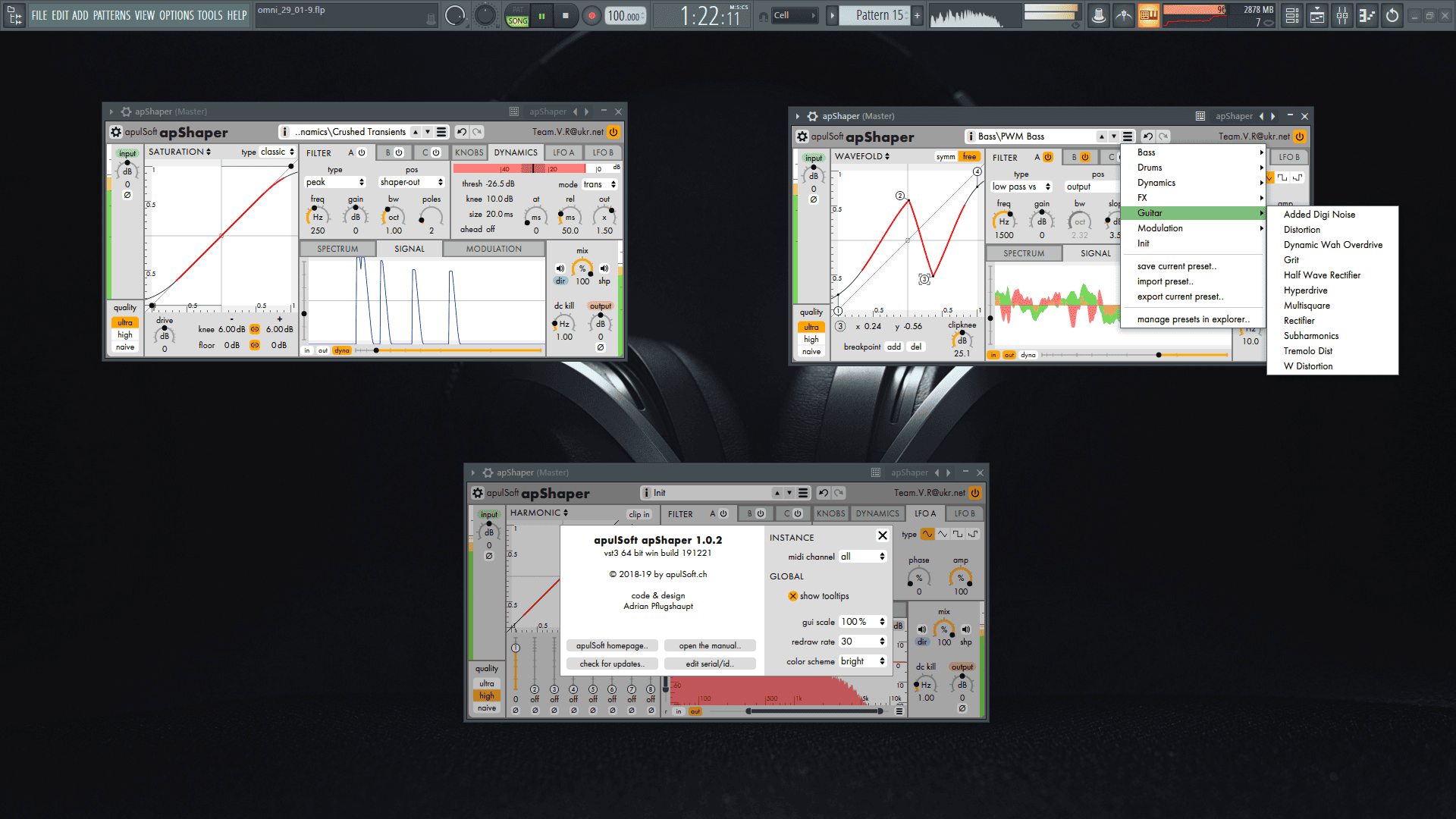Toggle filter A power in top-left plugin

tap(362, 152)
